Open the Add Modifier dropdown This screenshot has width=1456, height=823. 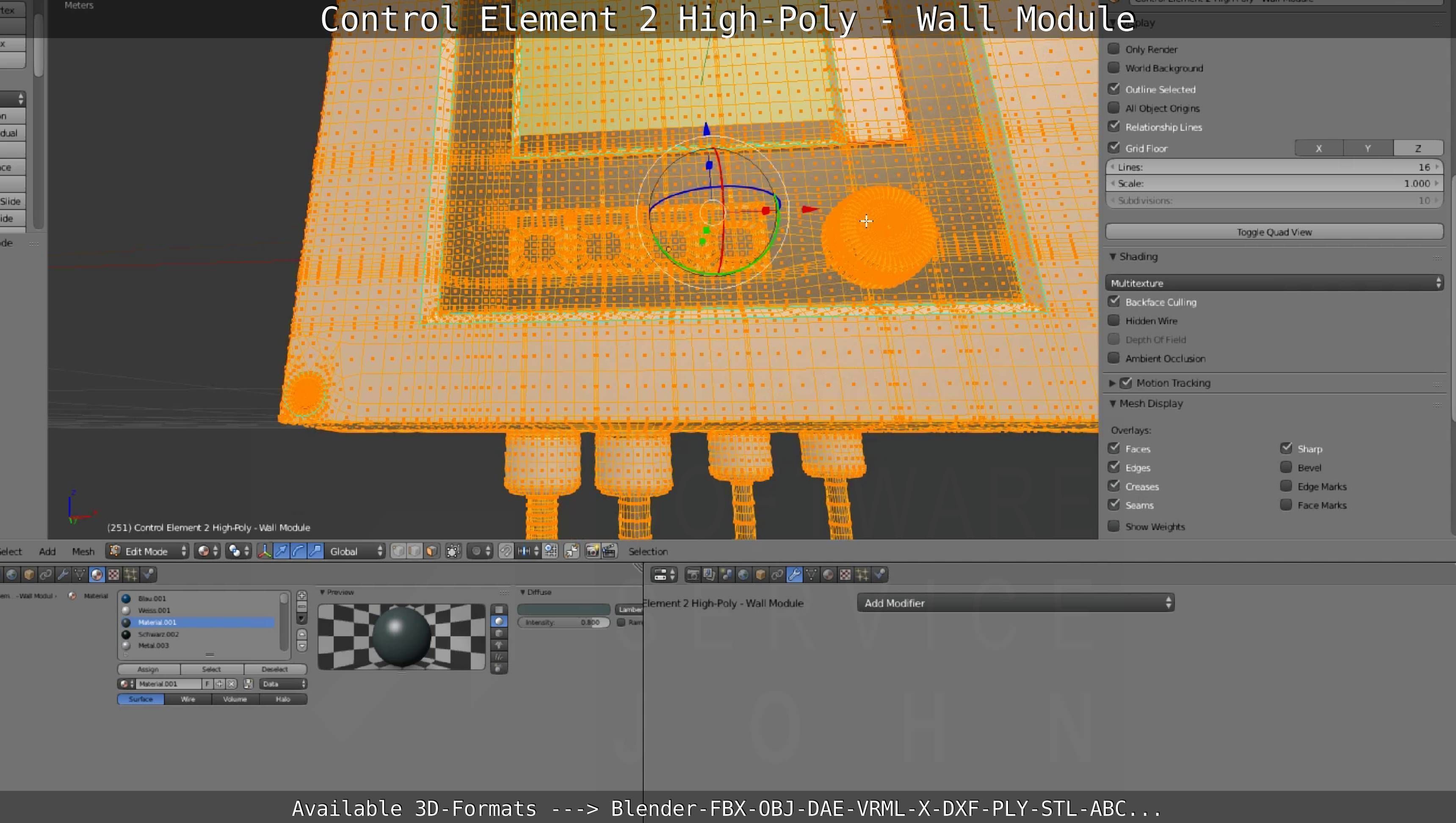tap(1016, 602)
